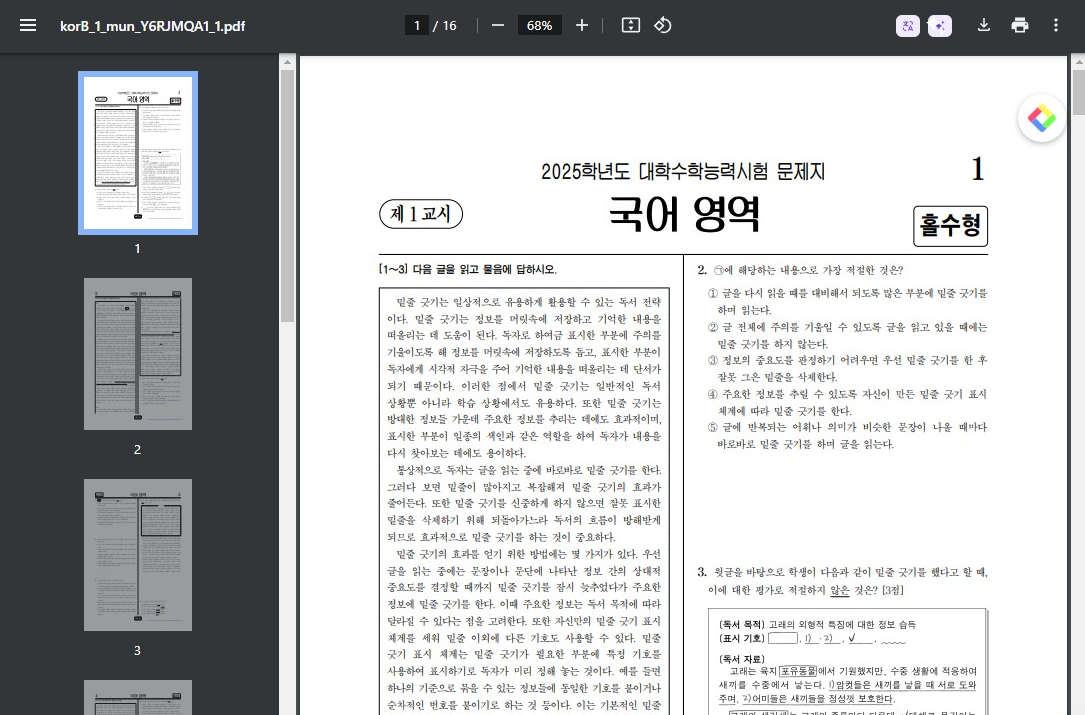Click question 2 heading text
Screen dimensions: 1085x715
pyautogui.click(x=800, y=270)
